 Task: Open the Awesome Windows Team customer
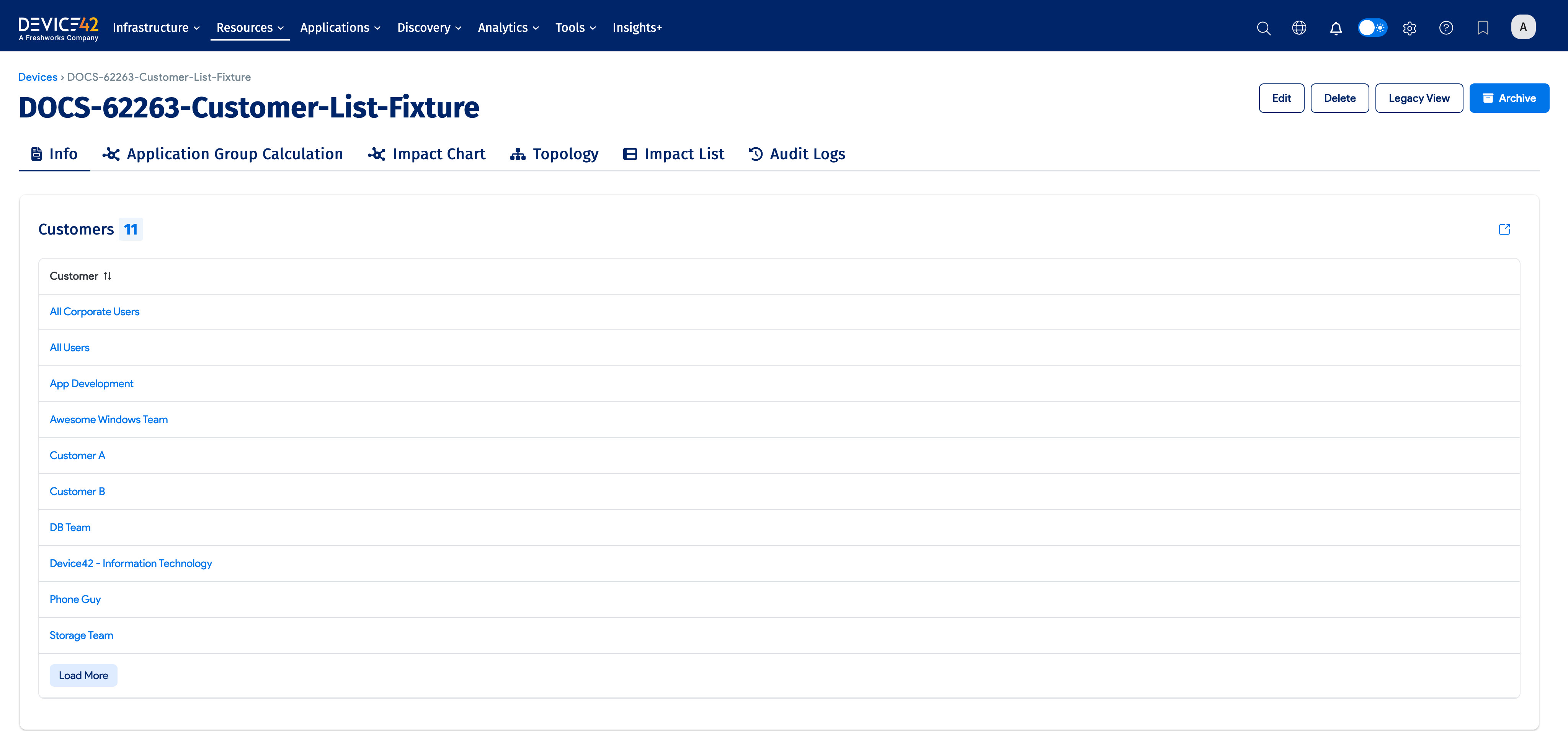(x=108, y=420)
